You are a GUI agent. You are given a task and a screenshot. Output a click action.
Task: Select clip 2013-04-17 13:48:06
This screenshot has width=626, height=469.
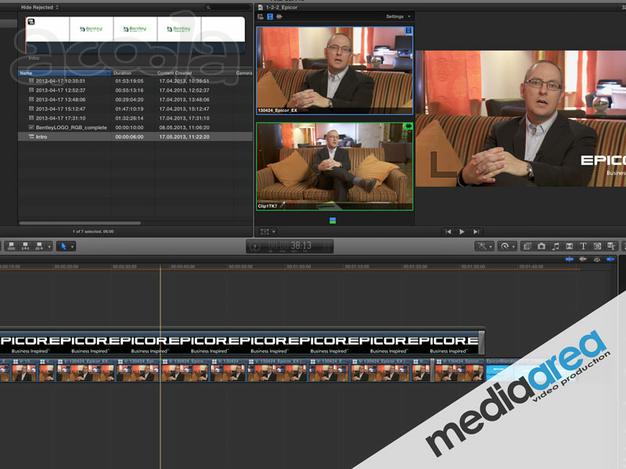[135, 99]
